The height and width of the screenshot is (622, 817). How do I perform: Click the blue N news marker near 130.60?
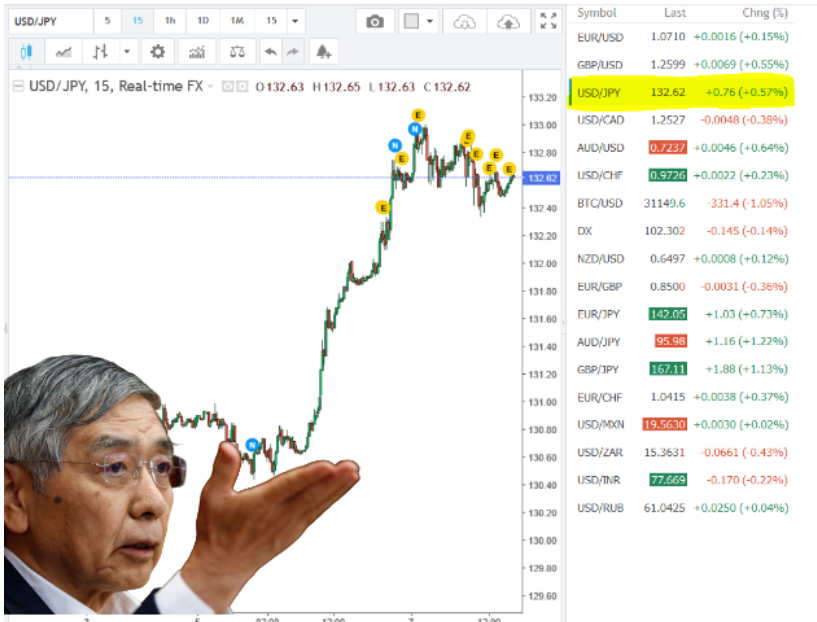[252, 445]
